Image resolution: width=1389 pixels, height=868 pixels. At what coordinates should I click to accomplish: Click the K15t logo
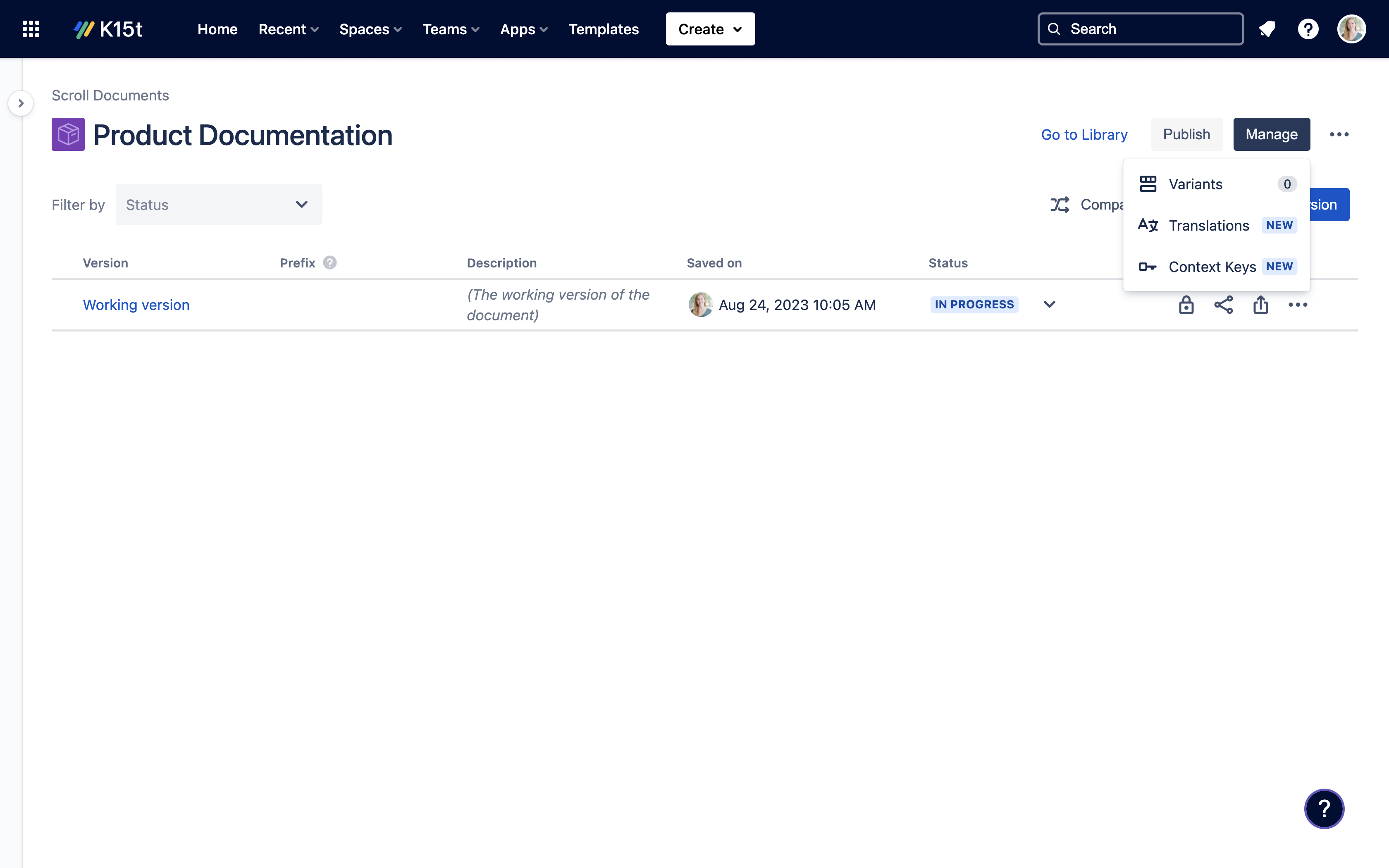click(108, 29)
